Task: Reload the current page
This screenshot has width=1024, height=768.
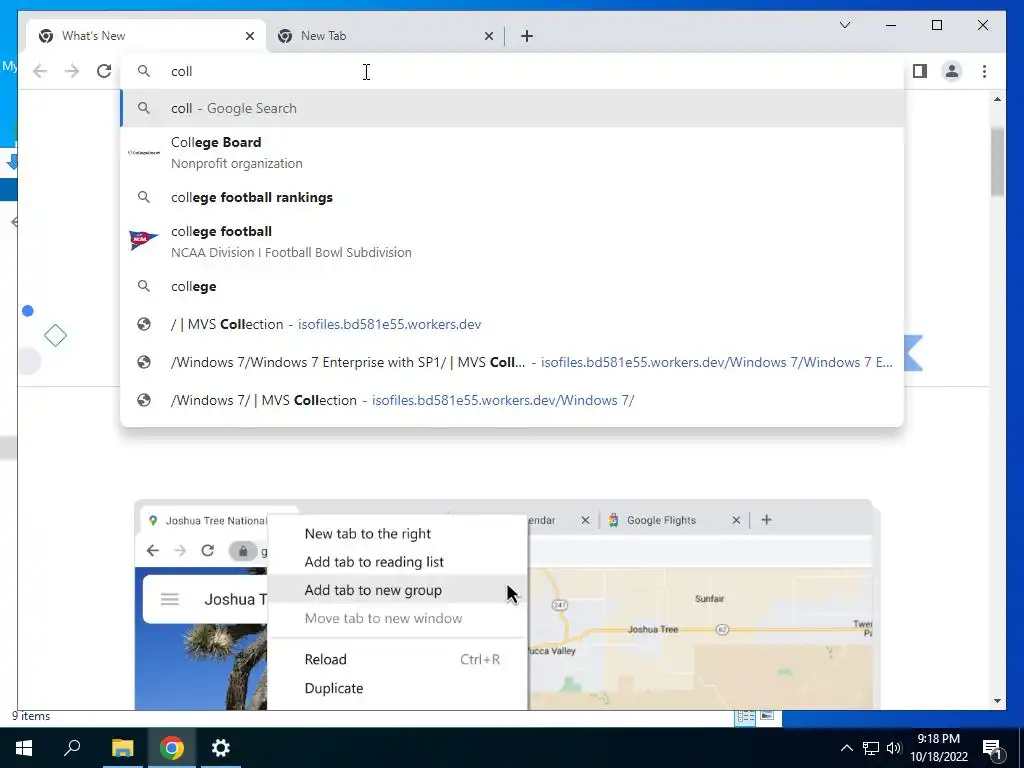Action: tap(104, 71)
